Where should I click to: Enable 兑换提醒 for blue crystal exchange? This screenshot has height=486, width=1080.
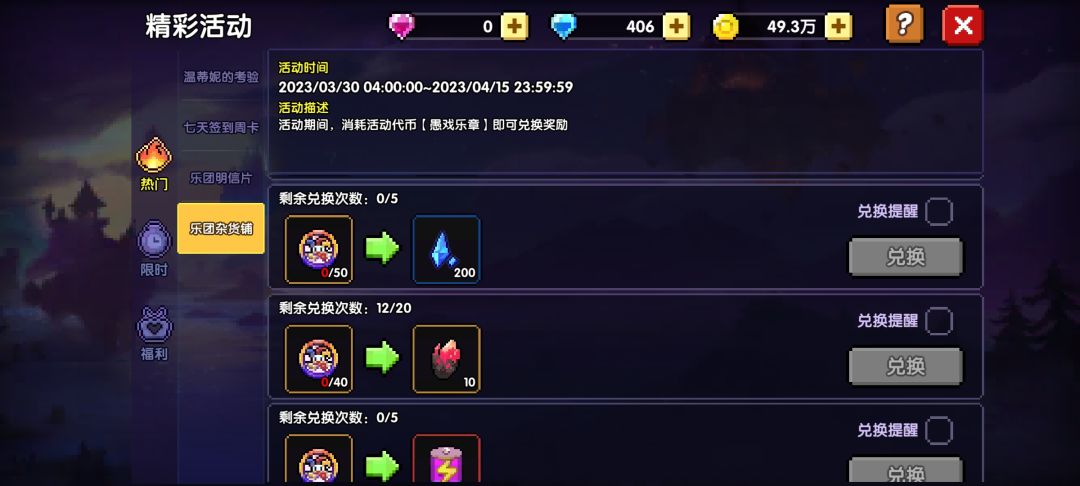click(939, 211)
